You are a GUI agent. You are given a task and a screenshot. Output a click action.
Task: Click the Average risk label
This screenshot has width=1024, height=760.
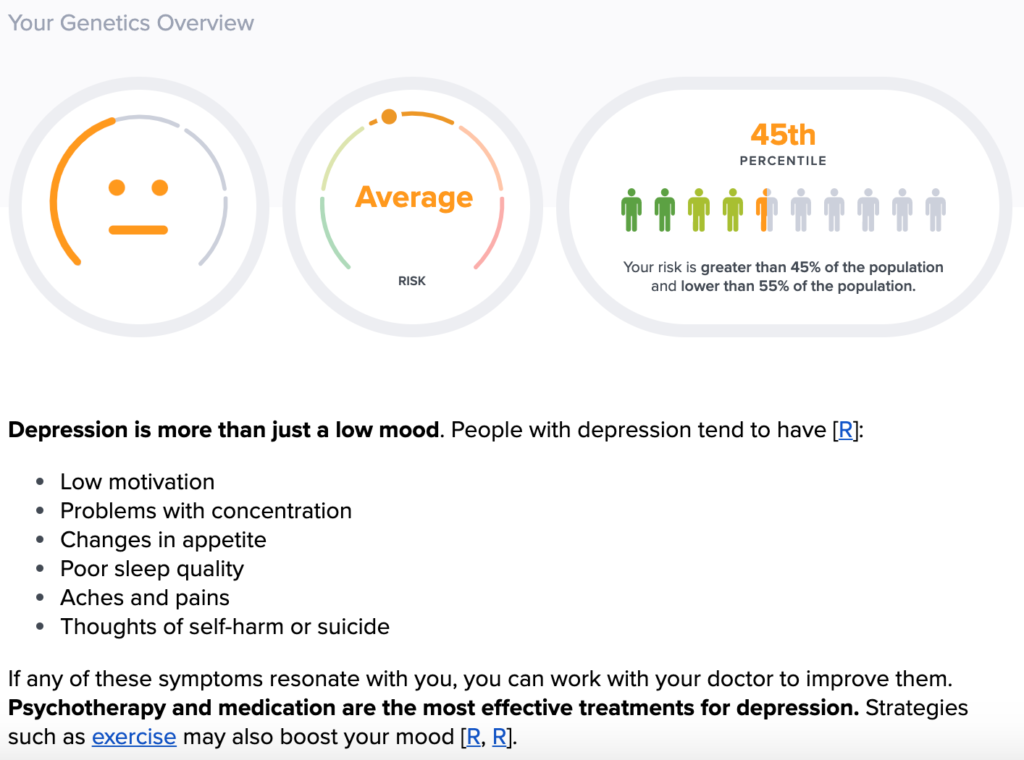tap(414, 197)
